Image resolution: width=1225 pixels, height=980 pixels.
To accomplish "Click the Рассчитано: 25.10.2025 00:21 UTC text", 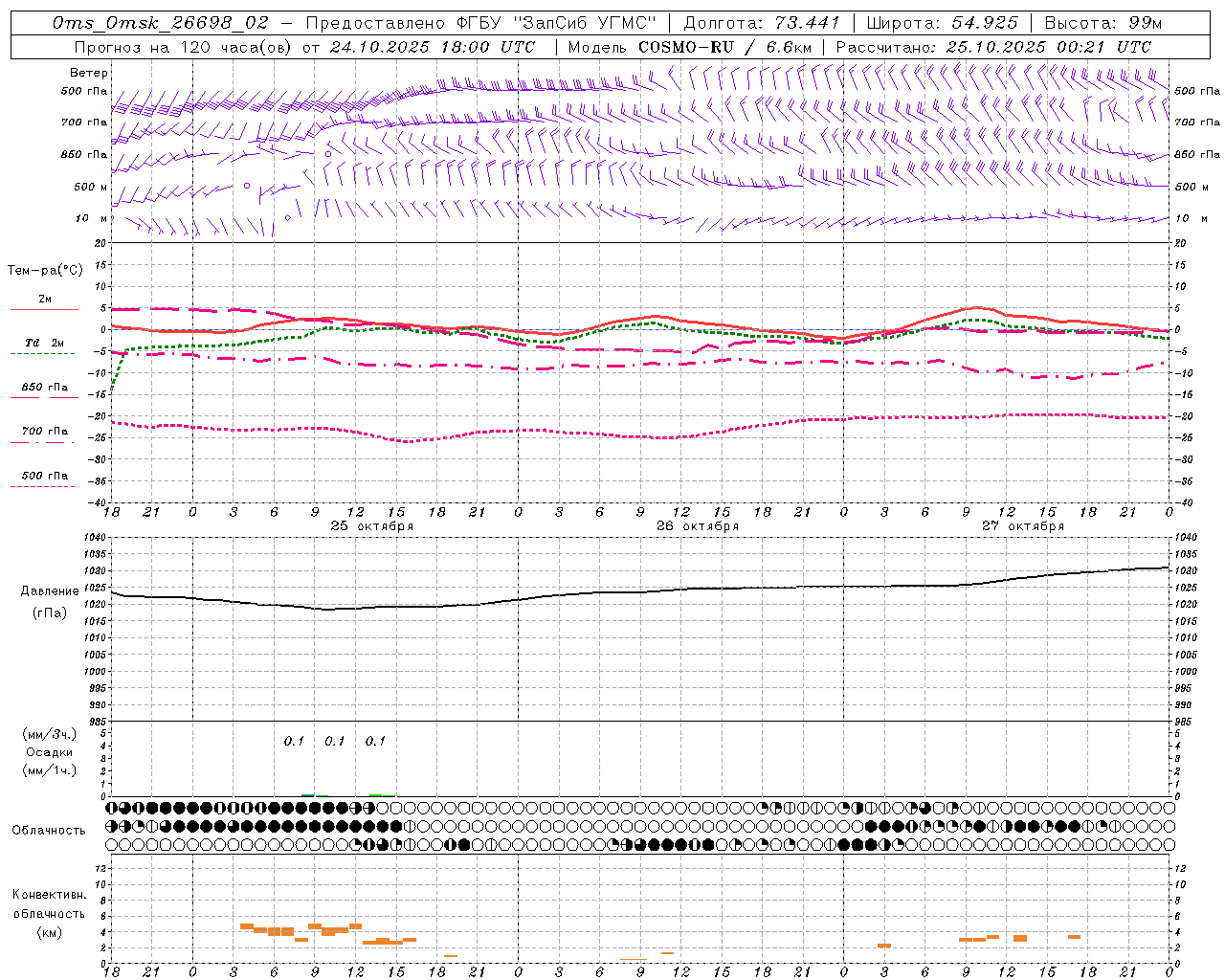I will 993,47.
